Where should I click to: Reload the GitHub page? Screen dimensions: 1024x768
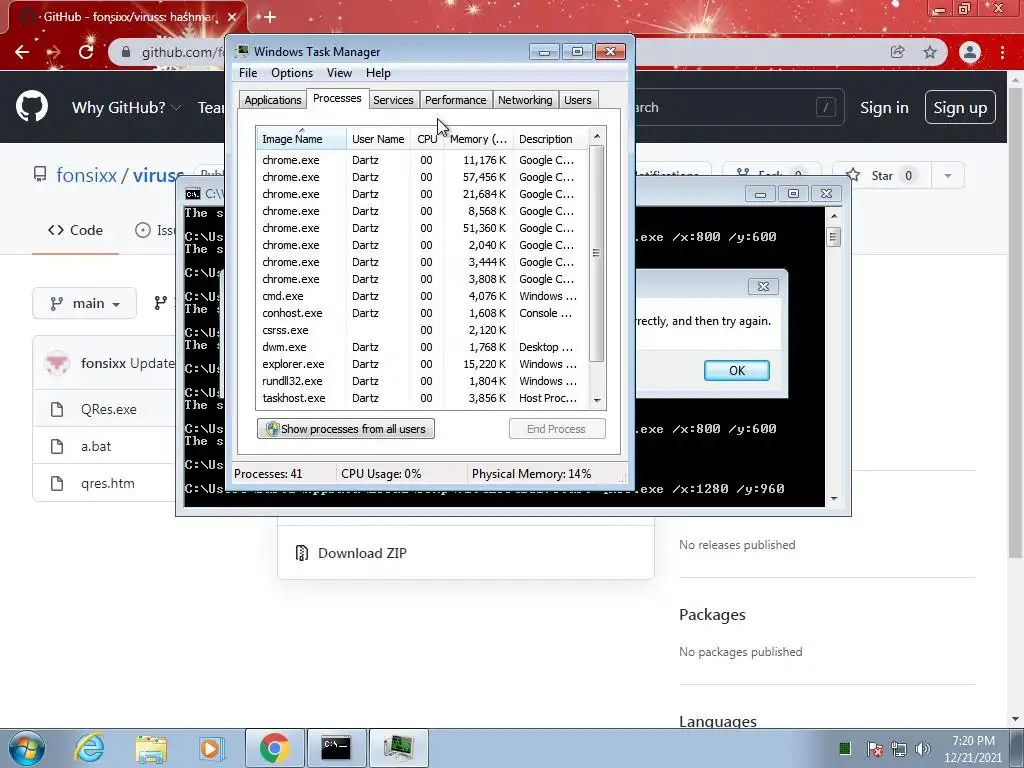[86, 52]
